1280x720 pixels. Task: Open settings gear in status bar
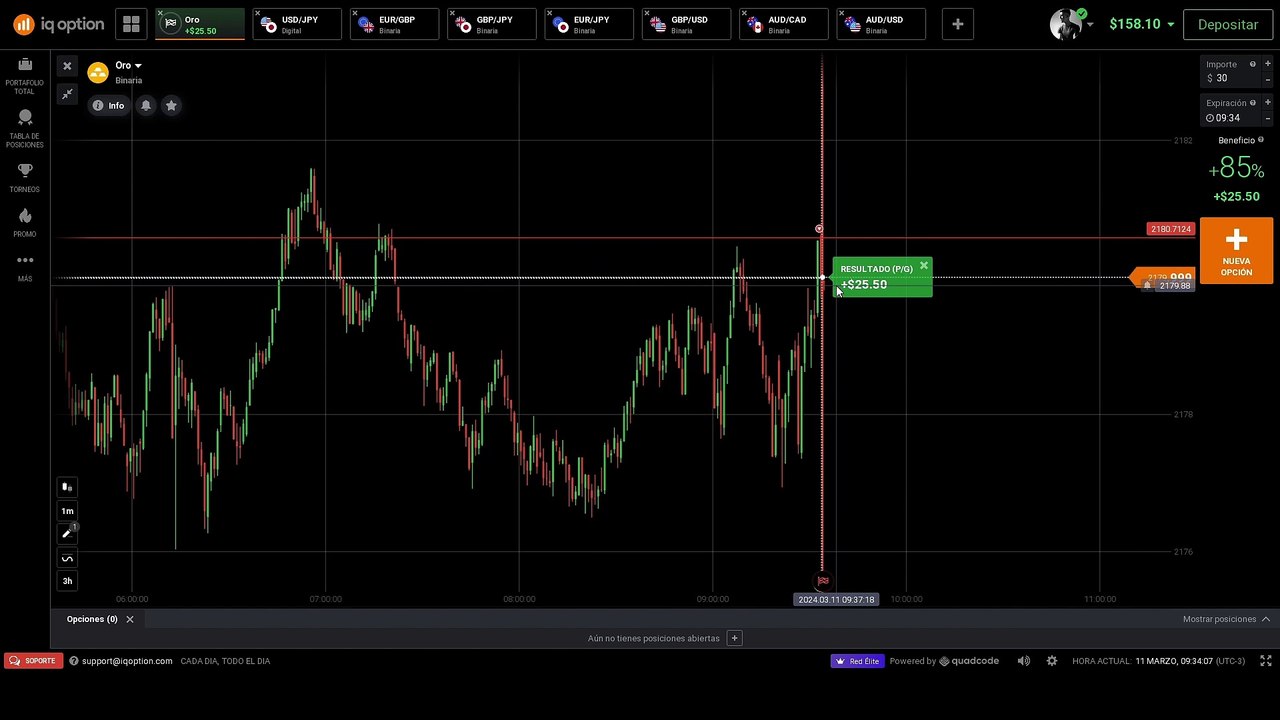click(1051, 661)
